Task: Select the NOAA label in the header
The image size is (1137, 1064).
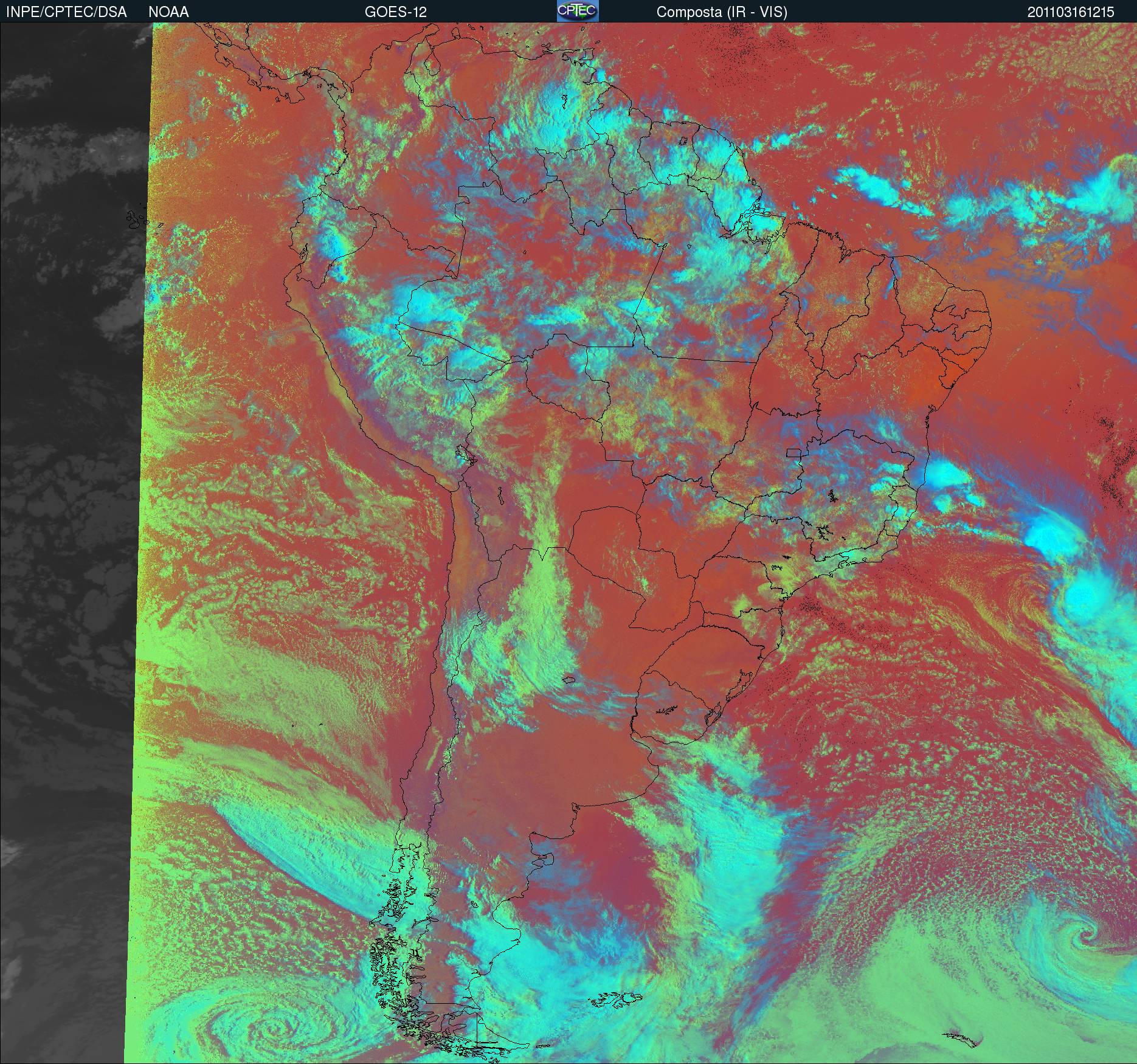Action: pos(168,12)
